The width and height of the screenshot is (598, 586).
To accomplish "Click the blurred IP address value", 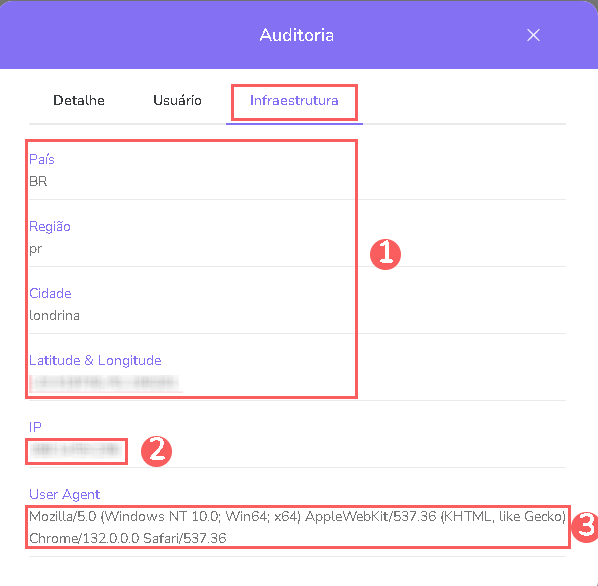I will point(76,450).
